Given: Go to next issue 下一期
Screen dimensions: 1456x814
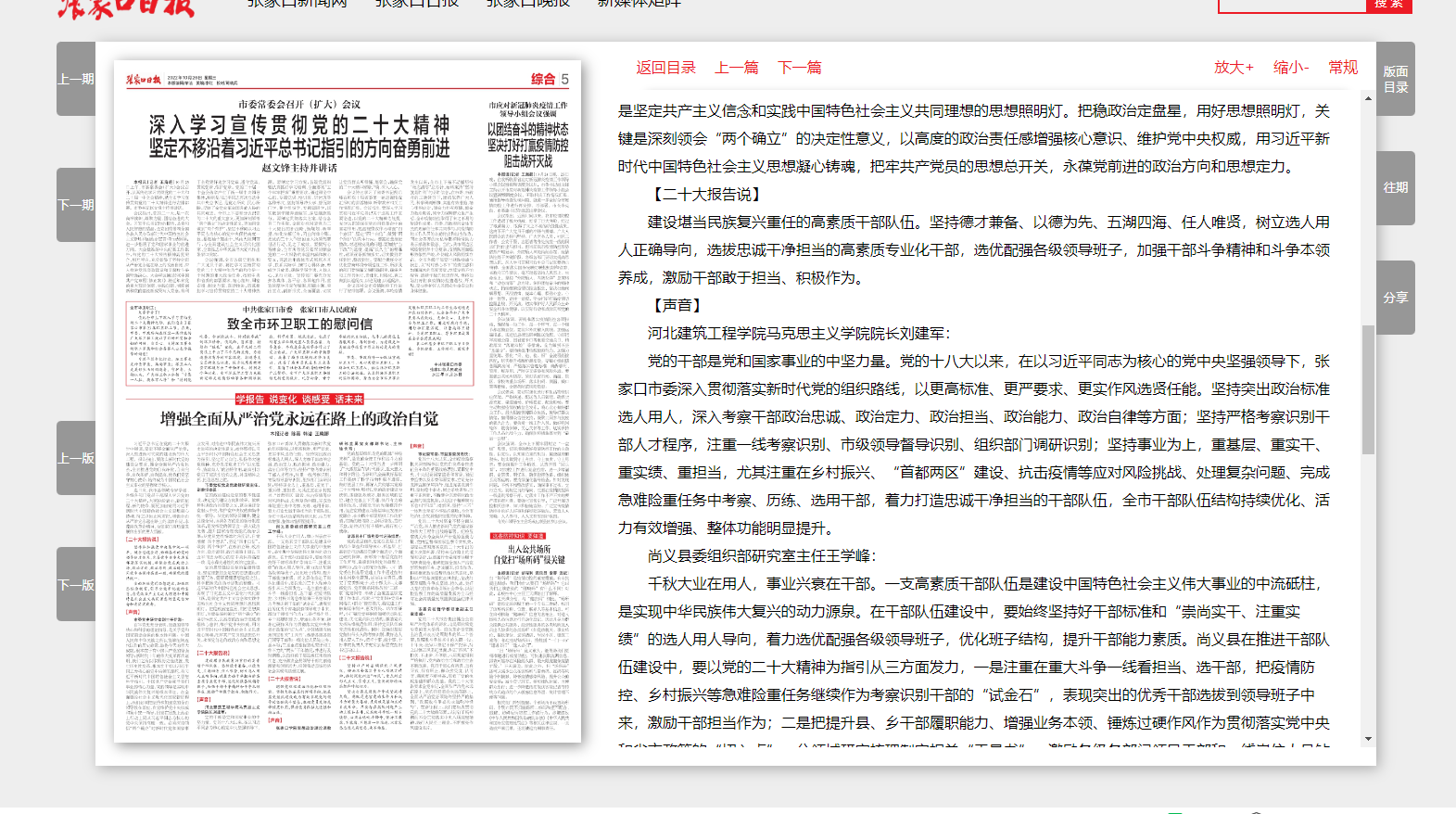Looking at the screenshot, I should click(76, 205).
